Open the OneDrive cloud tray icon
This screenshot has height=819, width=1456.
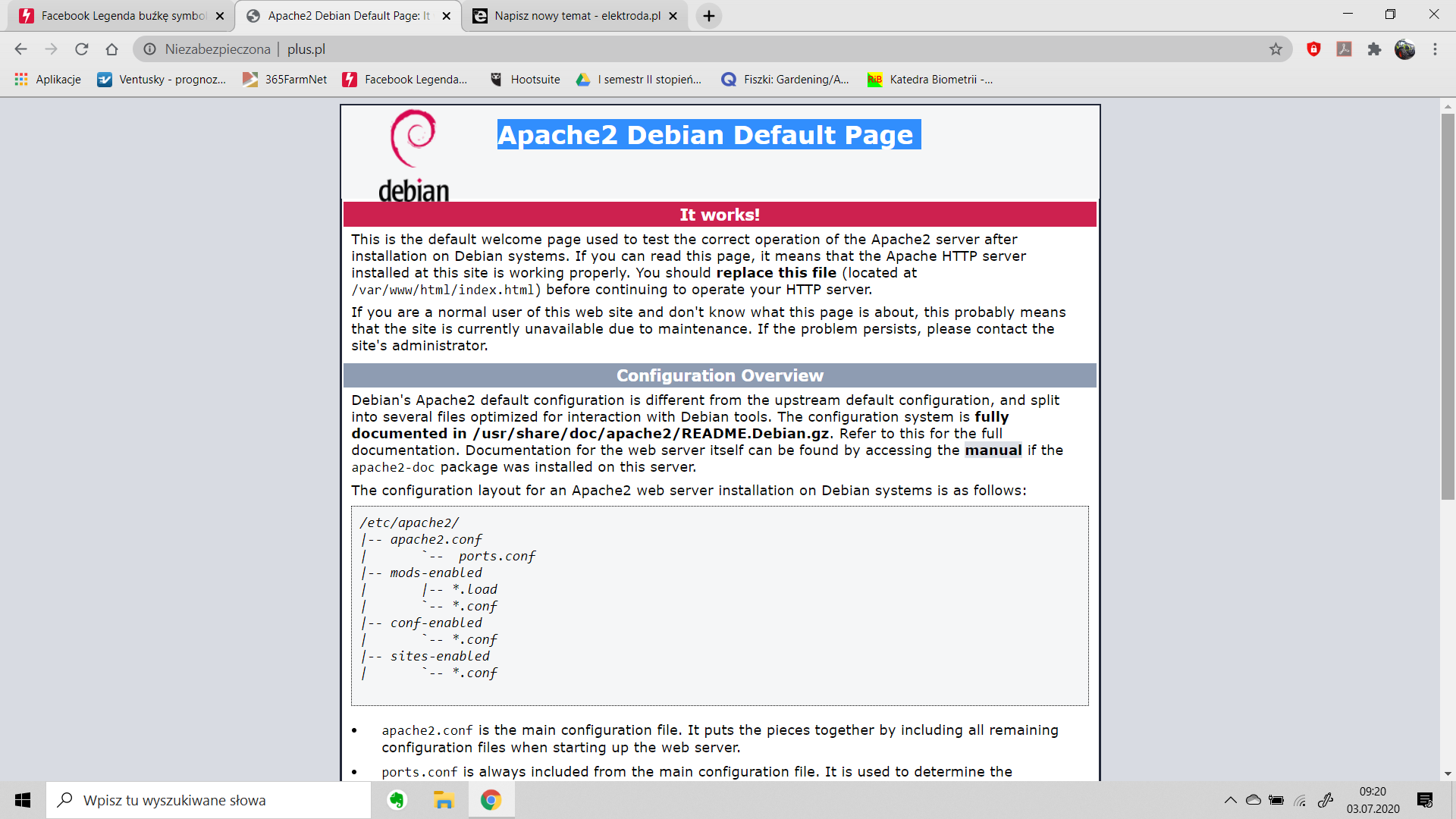click(x=1254, y=800)
